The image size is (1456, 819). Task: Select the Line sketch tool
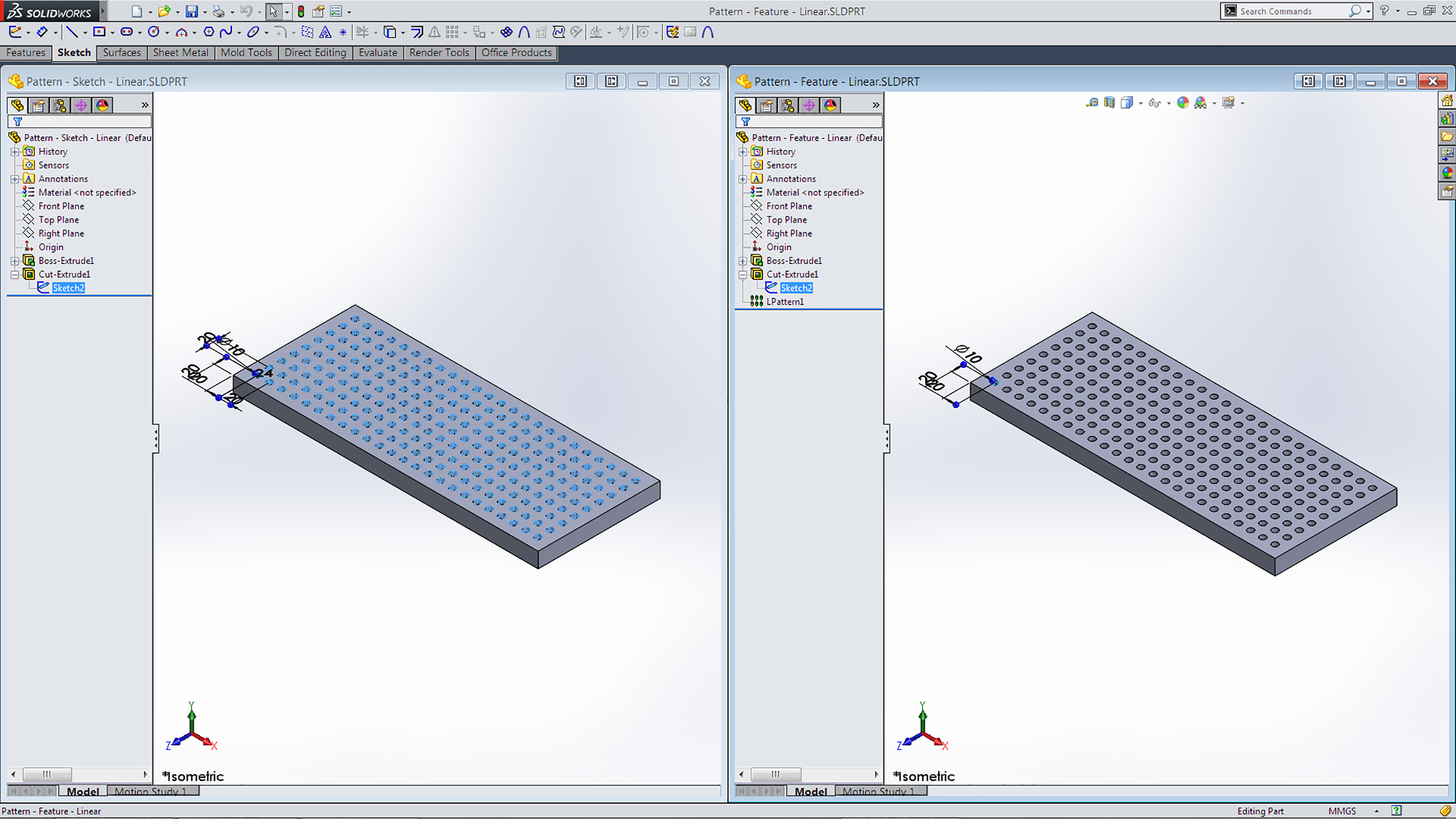tap(72, 32)
